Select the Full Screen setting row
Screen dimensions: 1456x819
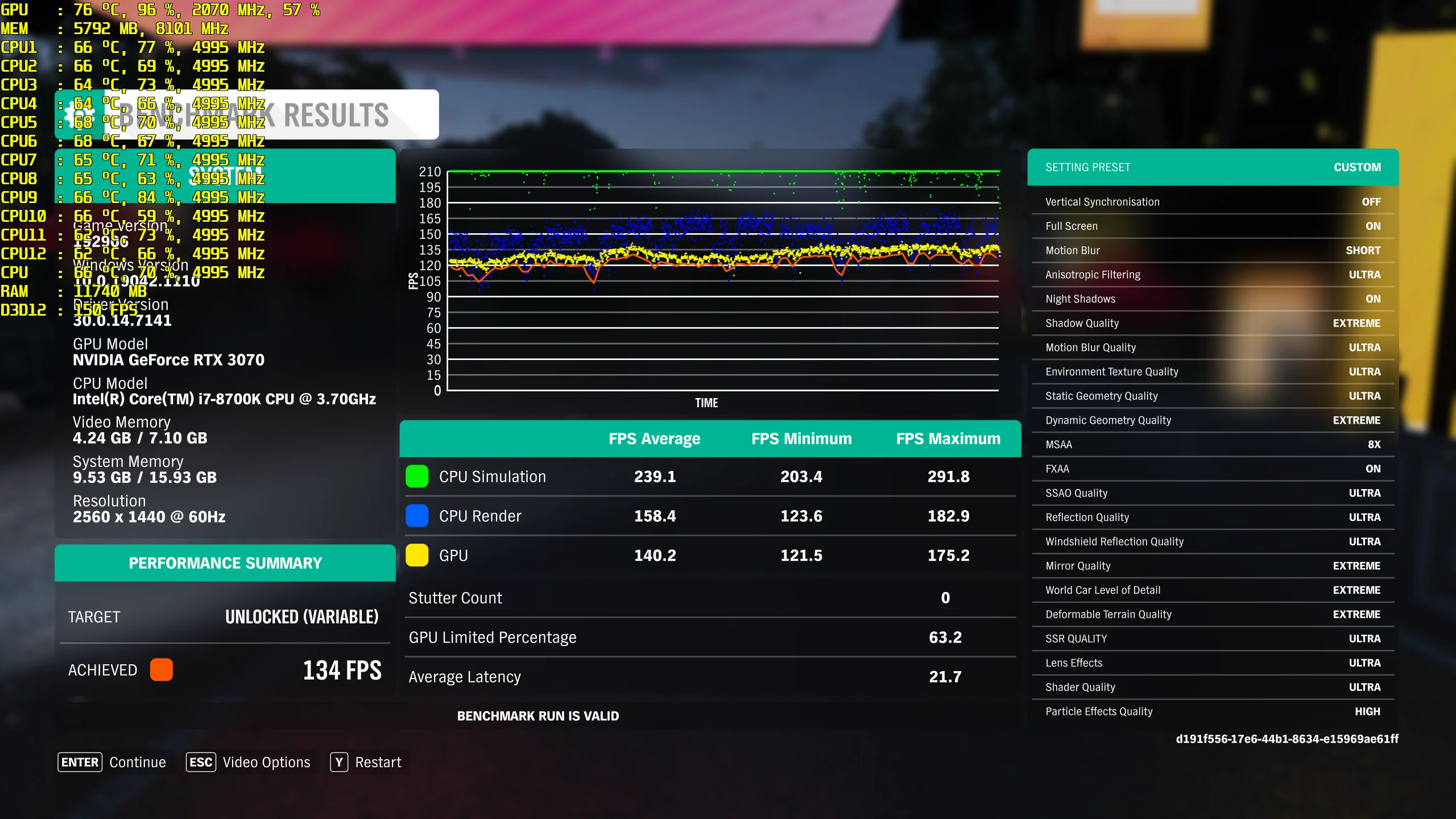pyautogui.click(x=1213, y=226)
